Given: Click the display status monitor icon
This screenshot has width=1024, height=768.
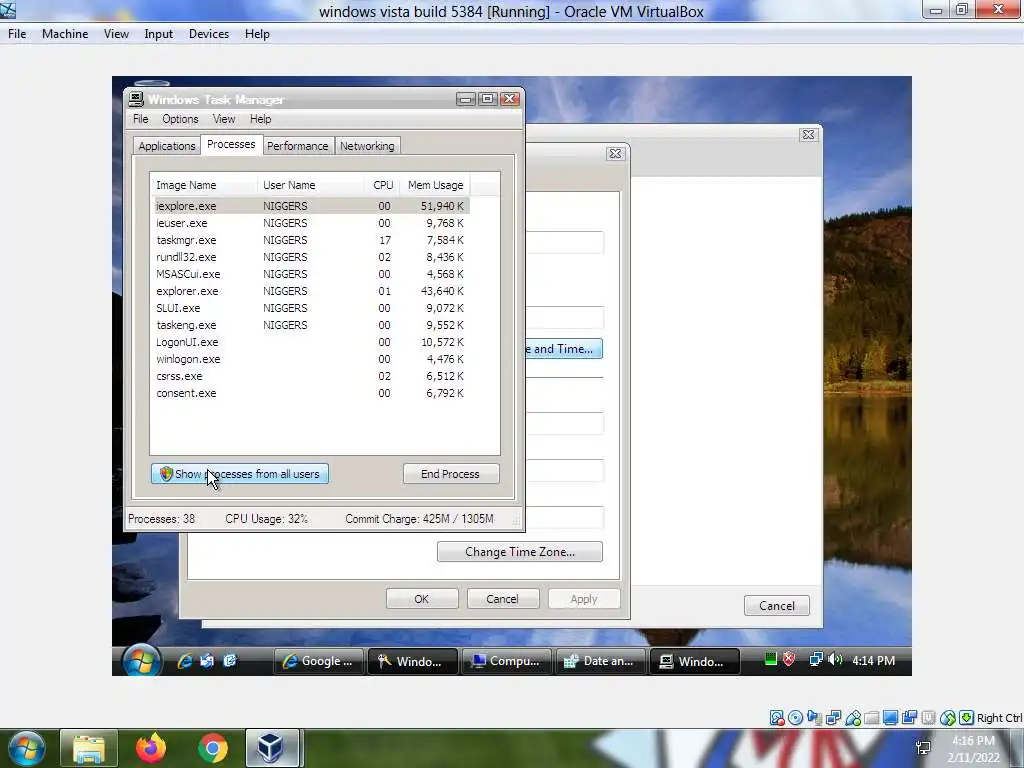Looking at the screenshot, I should coord(891,718).
